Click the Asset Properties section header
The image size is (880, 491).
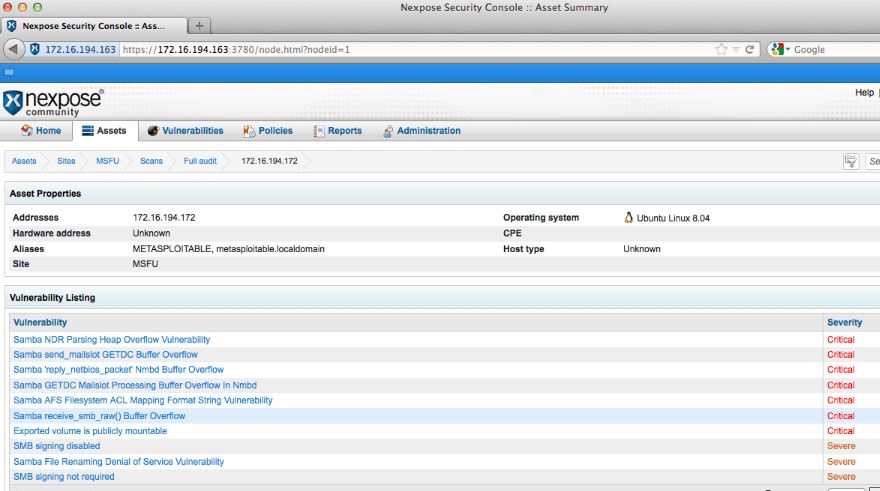coord(45,194)
